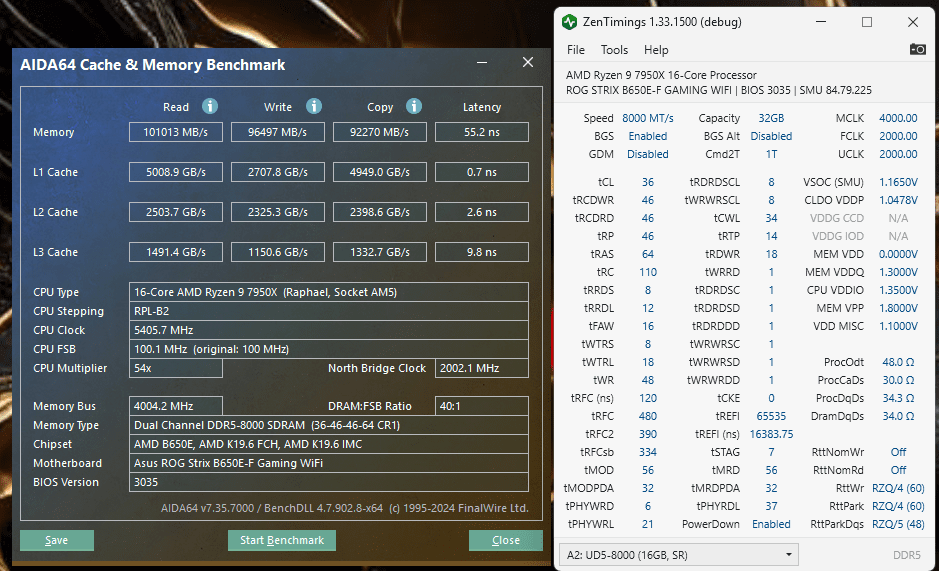Click tCL value 36
The width and height of the screenshot is (939, 571).
647,182
